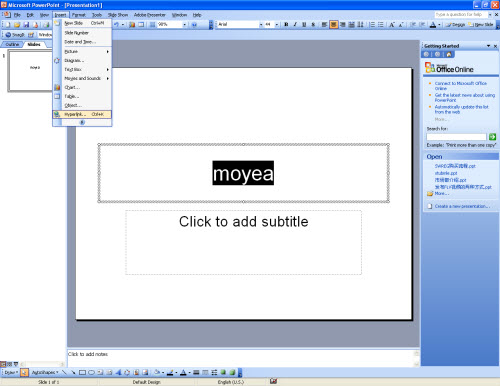This screenshot has height=386, width=500.
Task: Click Decrease Font Size icon
Action: [401, 24]
